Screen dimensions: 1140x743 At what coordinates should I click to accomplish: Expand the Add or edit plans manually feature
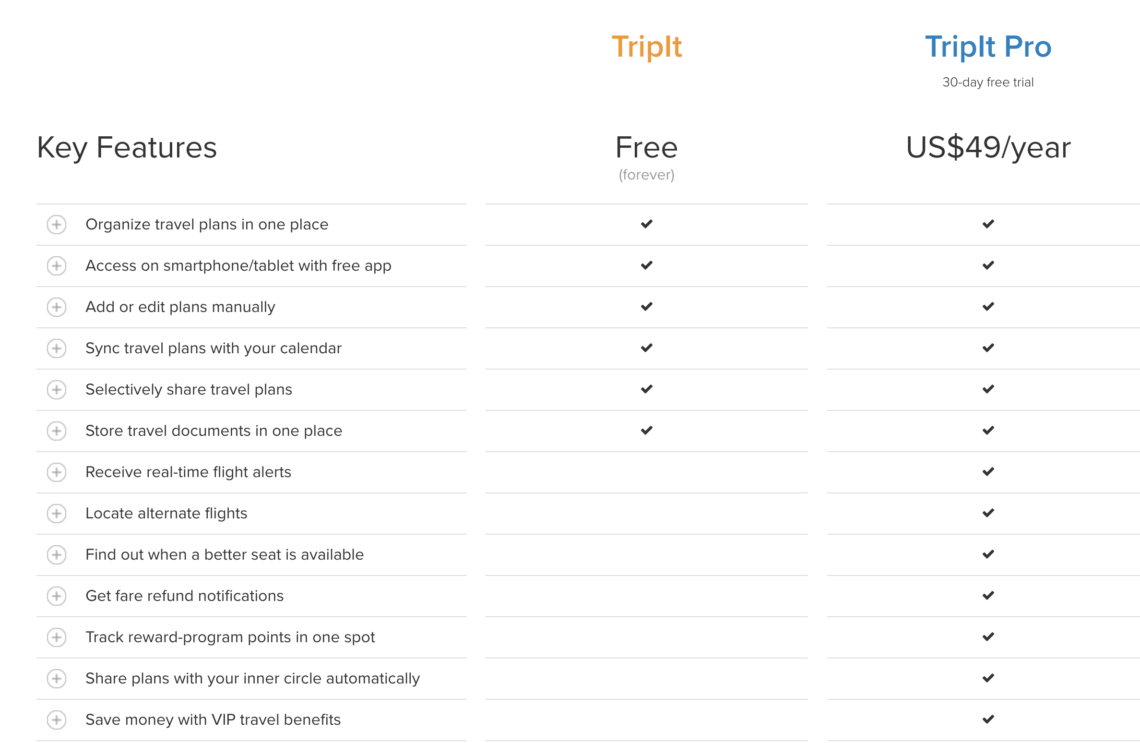pos(56,307)
